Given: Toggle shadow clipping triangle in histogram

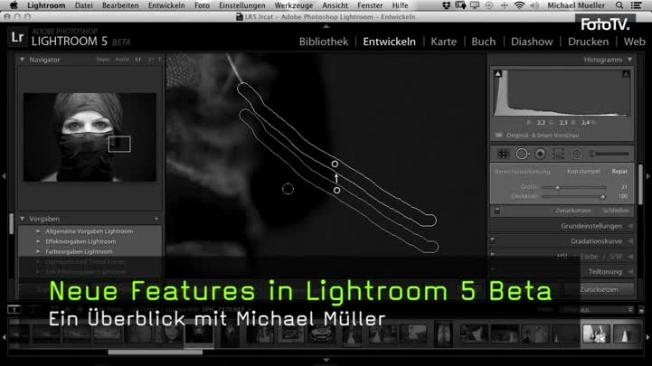Looking at the screenshot, I should (498, 74).
